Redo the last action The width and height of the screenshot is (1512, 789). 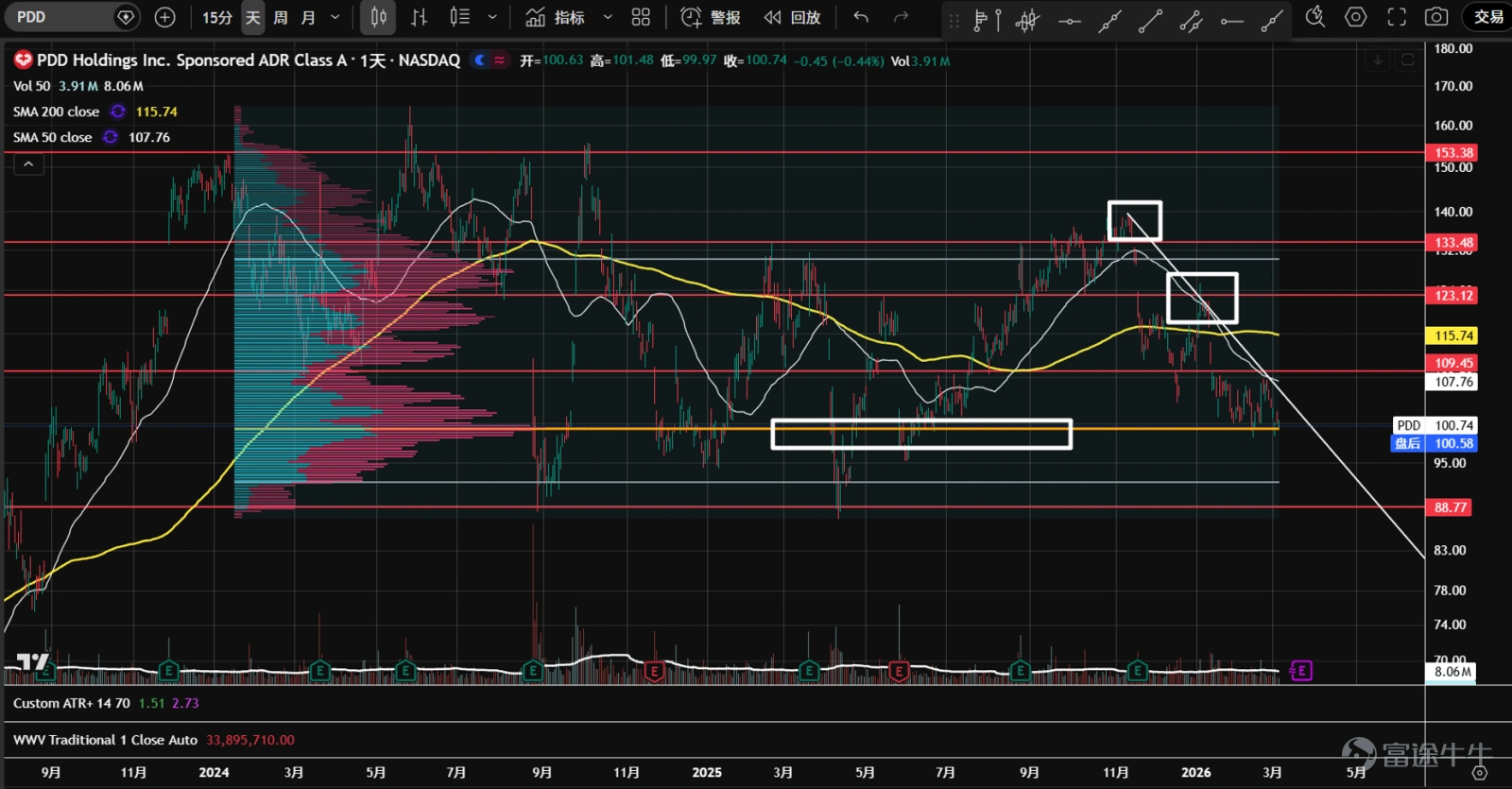[x=902, y=17]
